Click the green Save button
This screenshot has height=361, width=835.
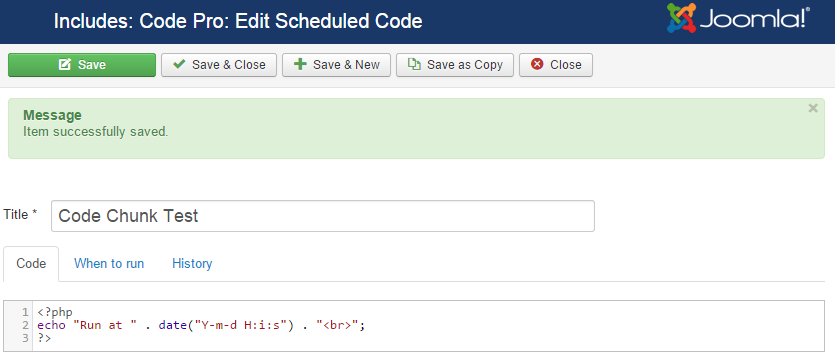(82, 65)
